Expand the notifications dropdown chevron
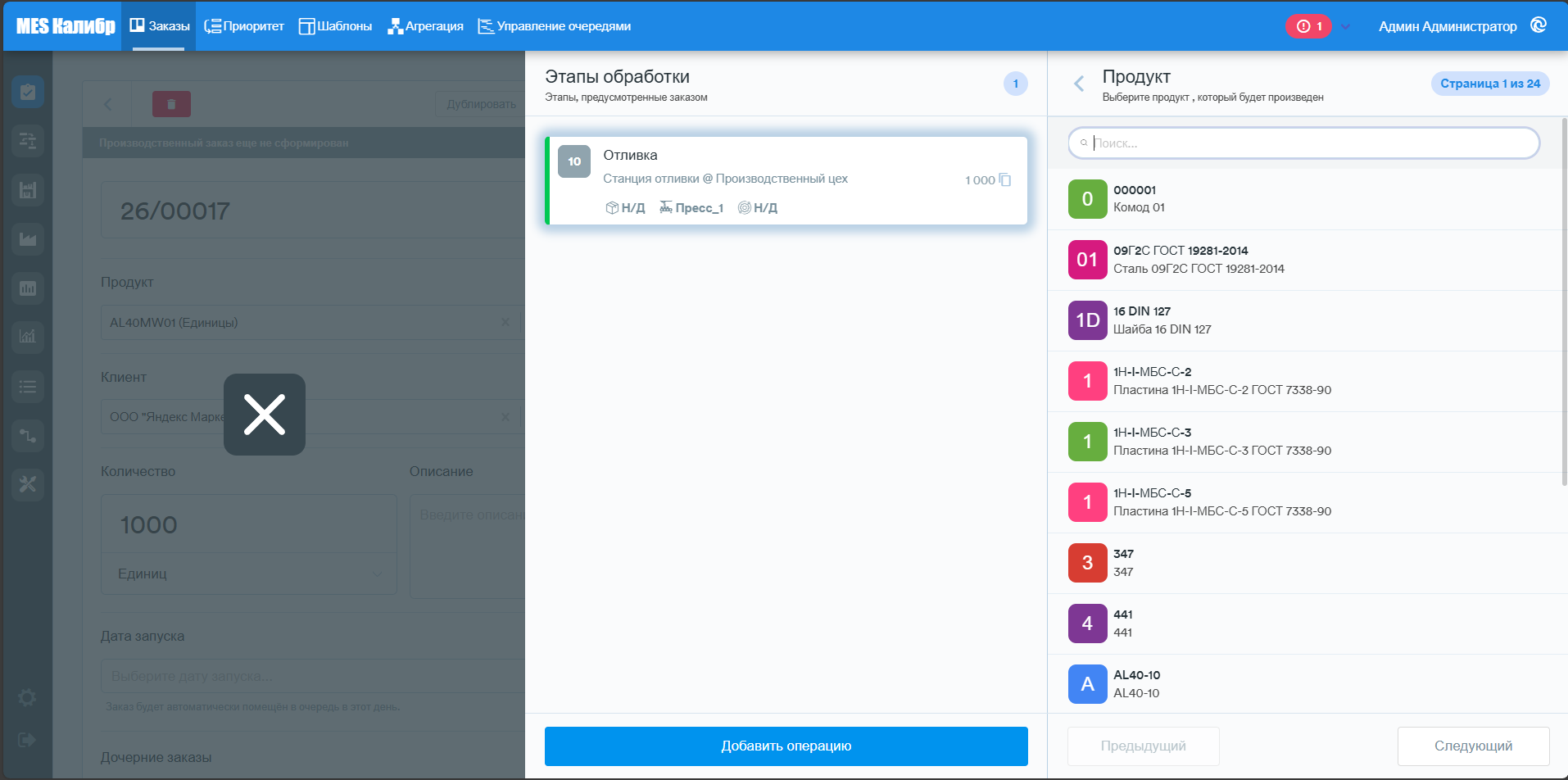The height and width of the screenshot is (780, 1568). click(x=1345, y=26)
